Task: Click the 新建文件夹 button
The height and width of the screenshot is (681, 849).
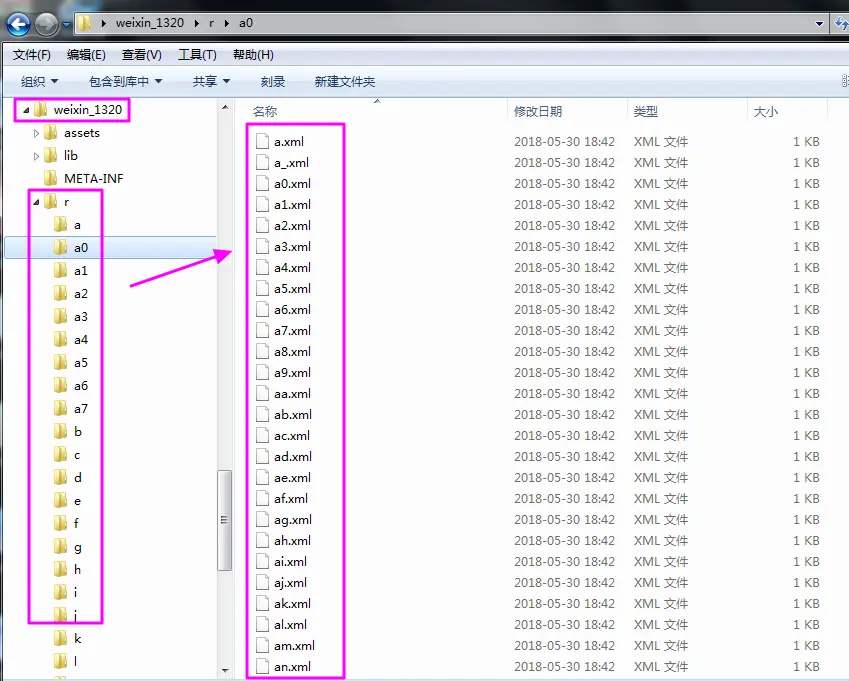Action: (x=344, y=81)
